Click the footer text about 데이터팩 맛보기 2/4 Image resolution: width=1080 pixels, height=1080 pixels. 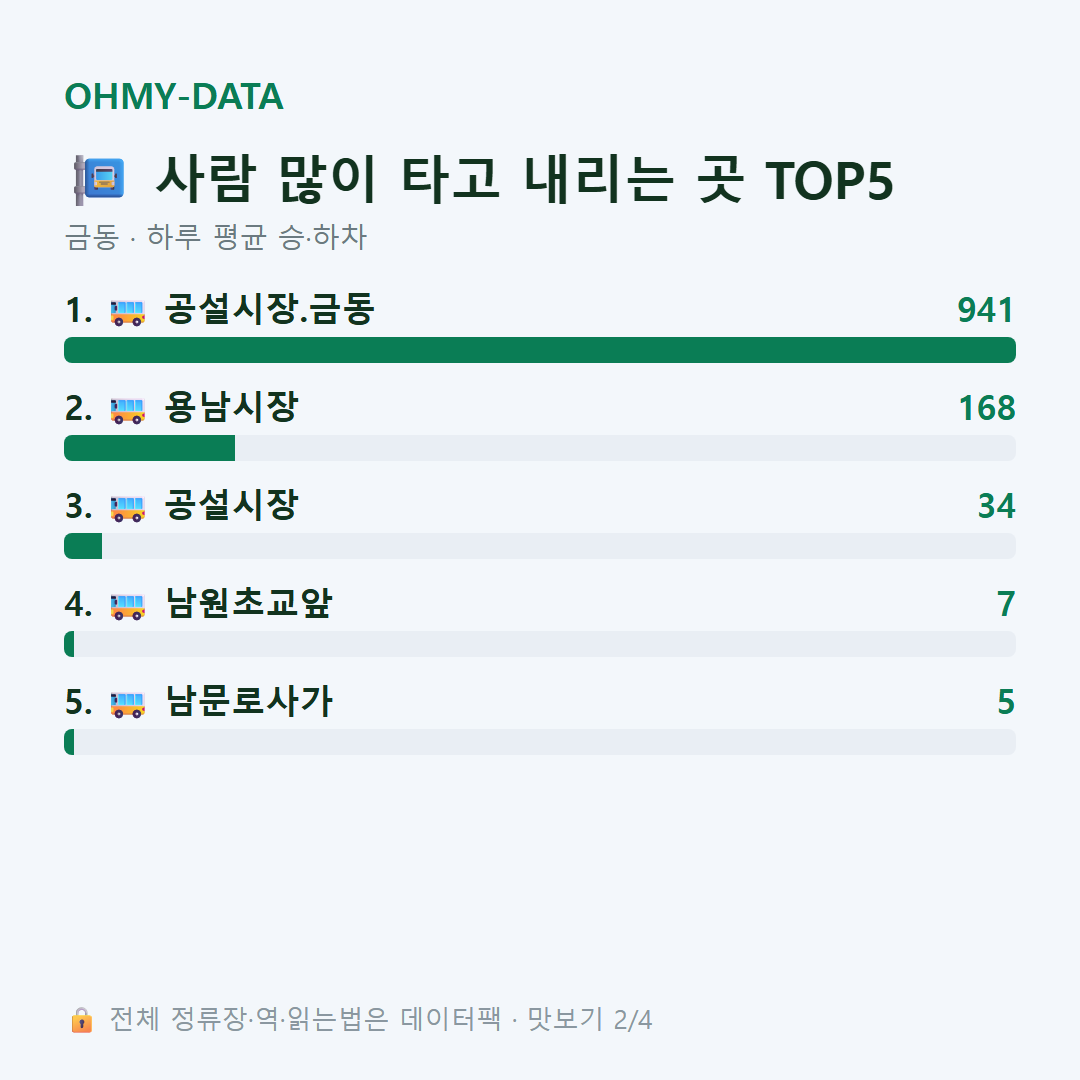[381, 1019]
